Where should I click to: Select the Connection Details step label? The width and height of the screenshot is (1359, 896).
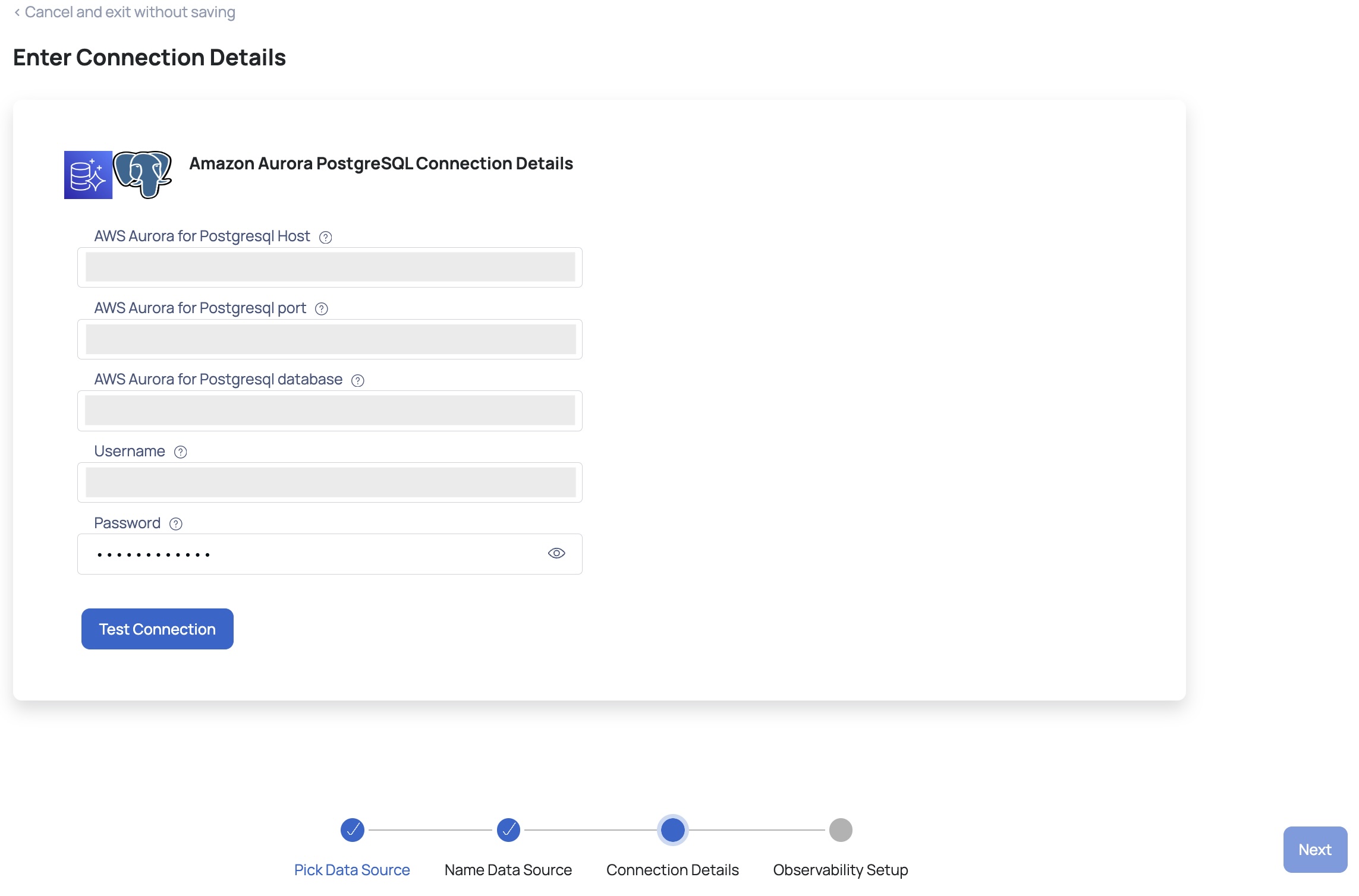(x=672, y=870)
